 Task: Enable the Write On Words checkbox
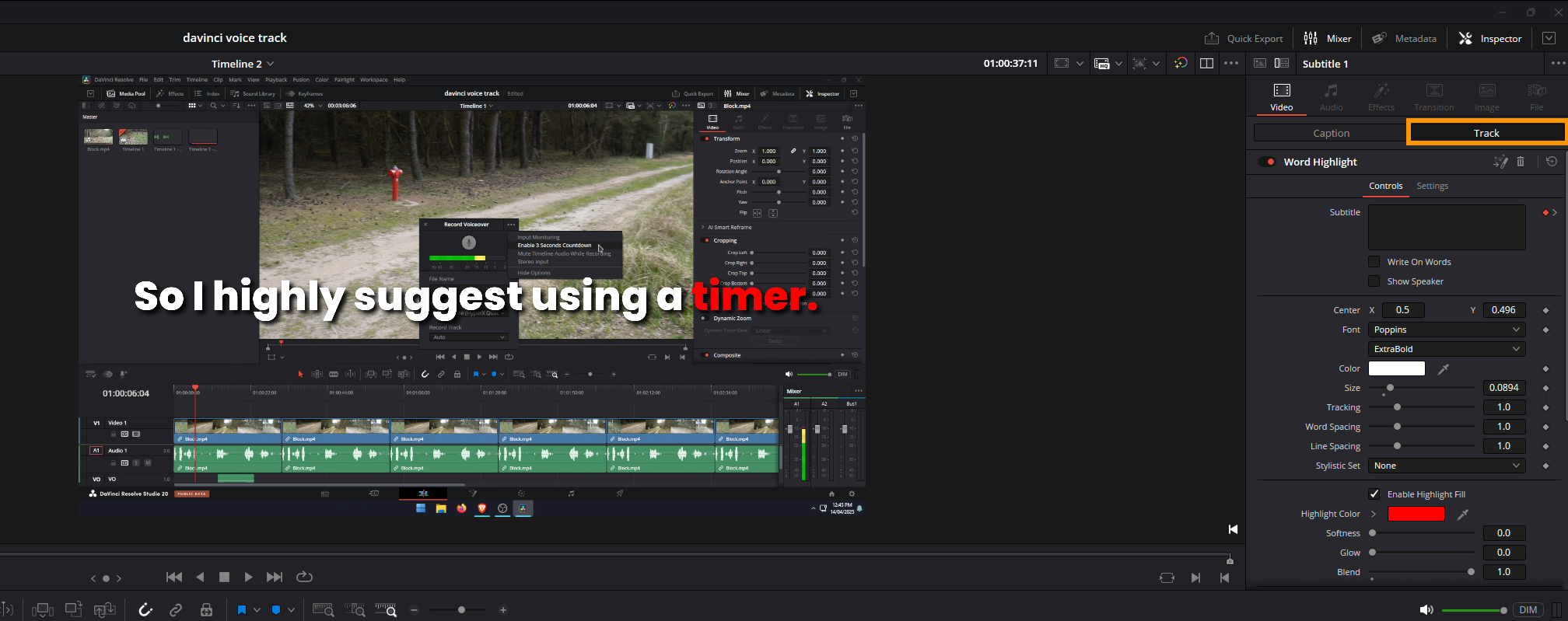(x=1374, y=262)
